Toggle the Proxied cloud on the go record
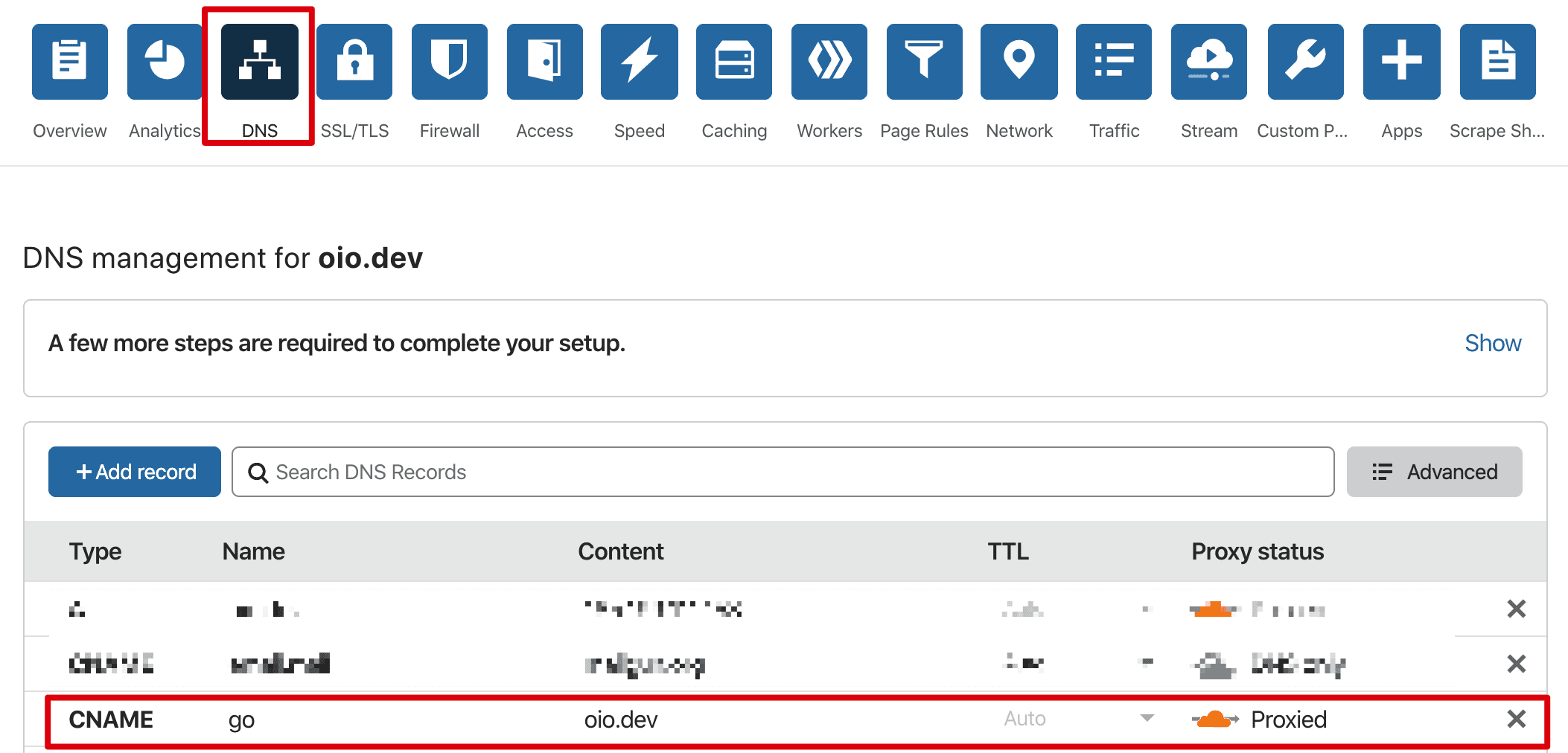The width and height of the screenshot is (1568, 753). pyautogui.click(x=1215, y=719)
